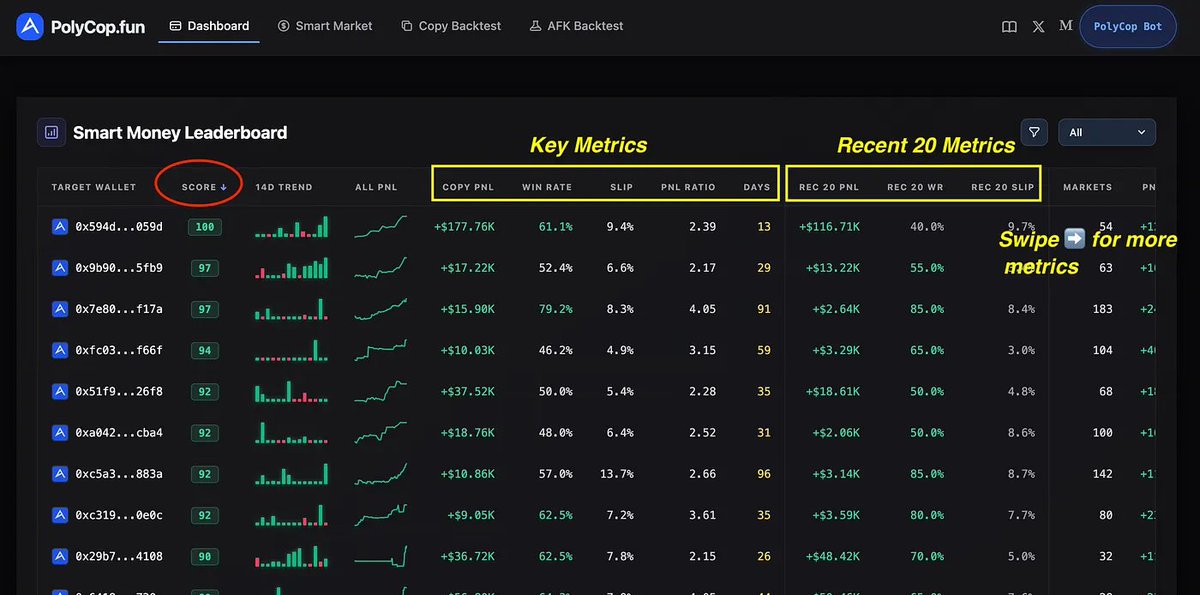This screenshot has width=1200, height=595.
Task: Open the Smart Market tab
Action: click(x=325, y=26)
